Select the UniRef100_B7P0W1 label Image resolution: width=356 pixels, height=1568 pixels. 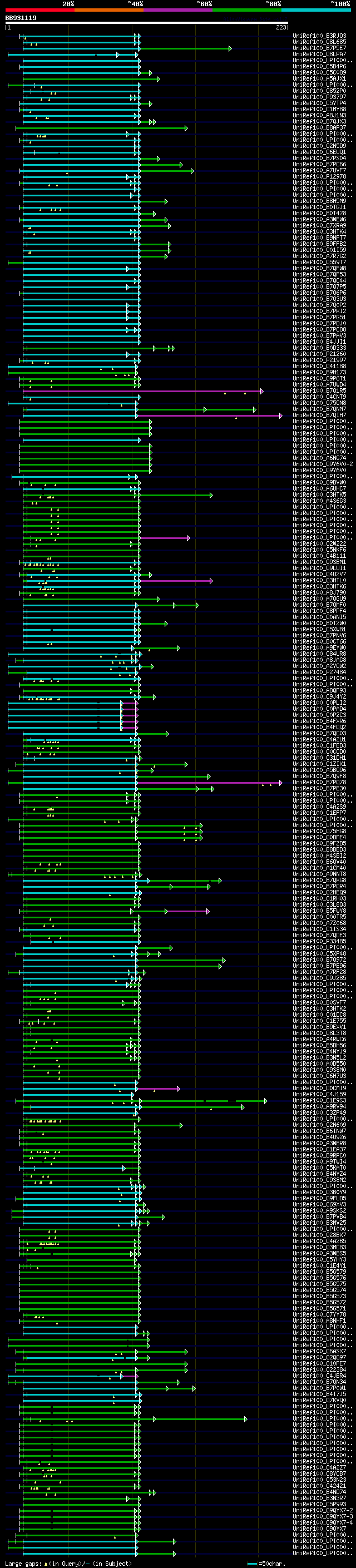tap(319, 1387)
